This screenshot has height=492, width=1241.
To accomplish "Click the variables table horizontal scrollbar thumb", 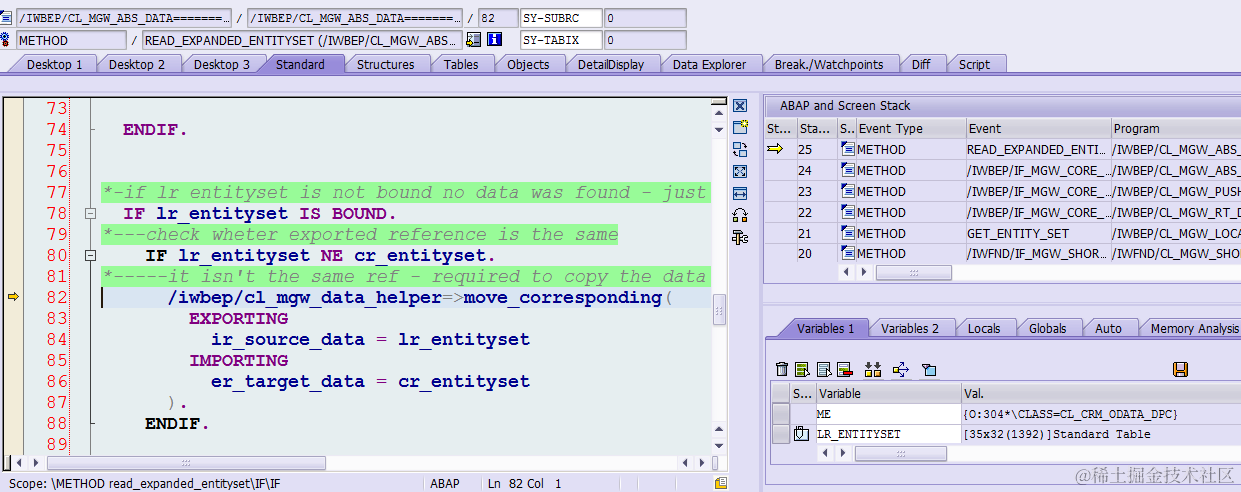I will 900,453.
